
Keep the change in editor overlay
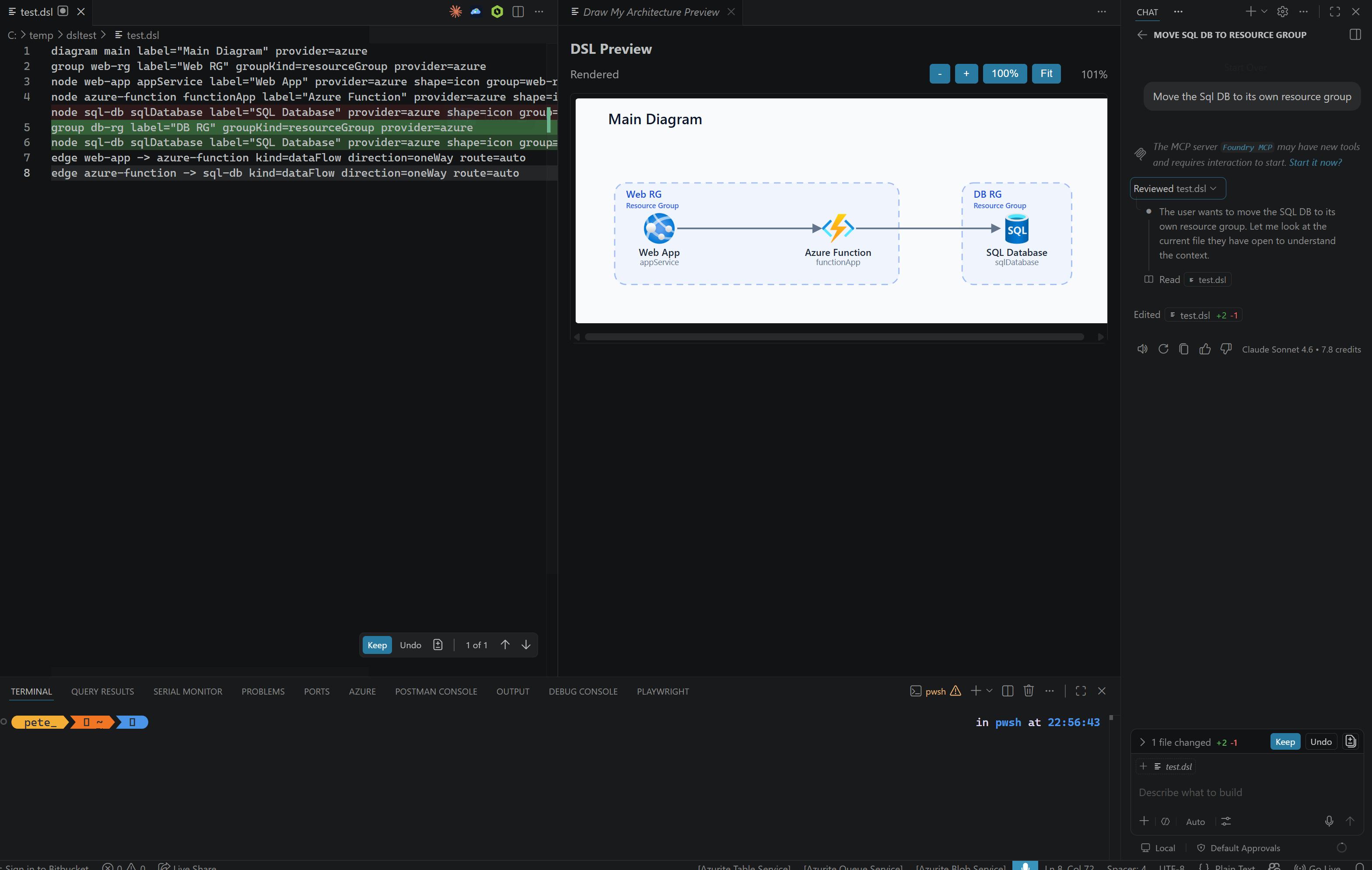click(x=377, y=644)
